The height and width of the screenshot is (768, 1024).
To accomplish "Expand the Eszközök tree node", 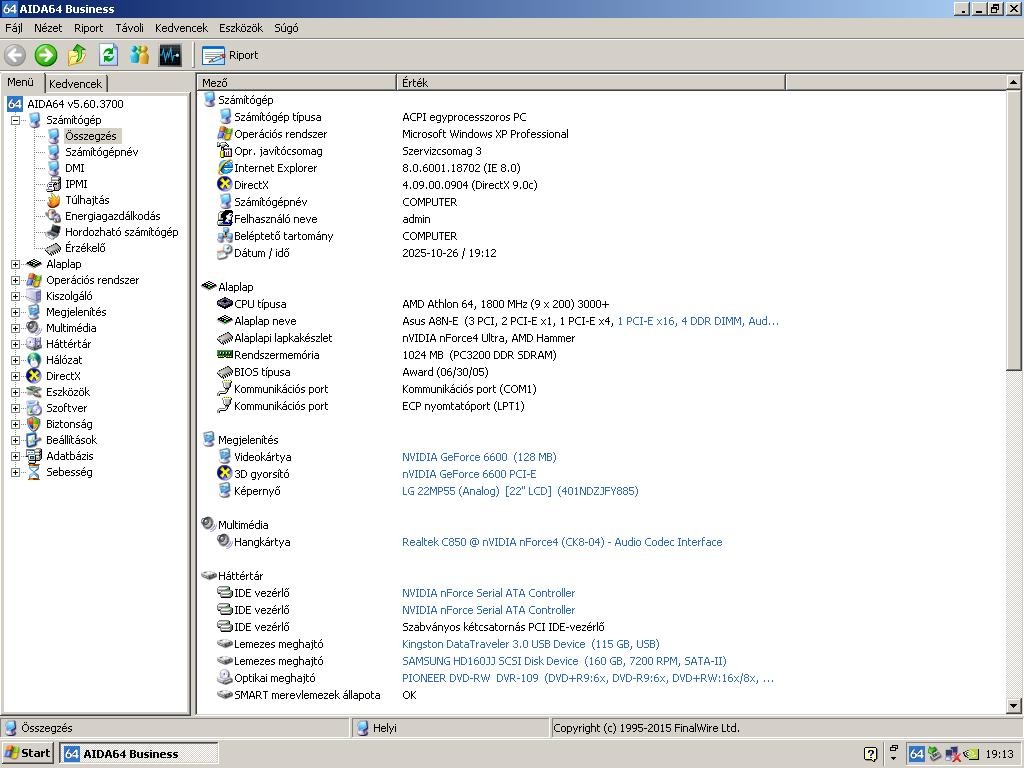I will pos(15,392).
